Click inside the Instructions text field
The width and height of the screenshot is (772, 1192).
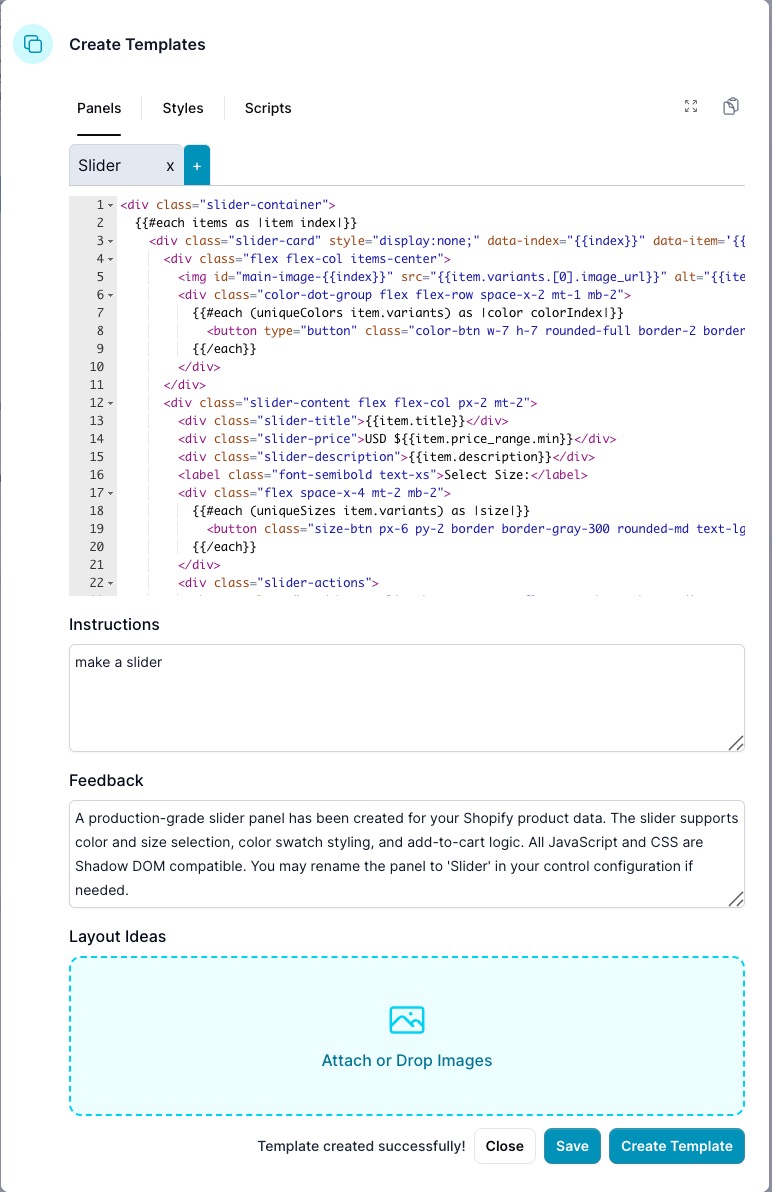coord(406,698)
